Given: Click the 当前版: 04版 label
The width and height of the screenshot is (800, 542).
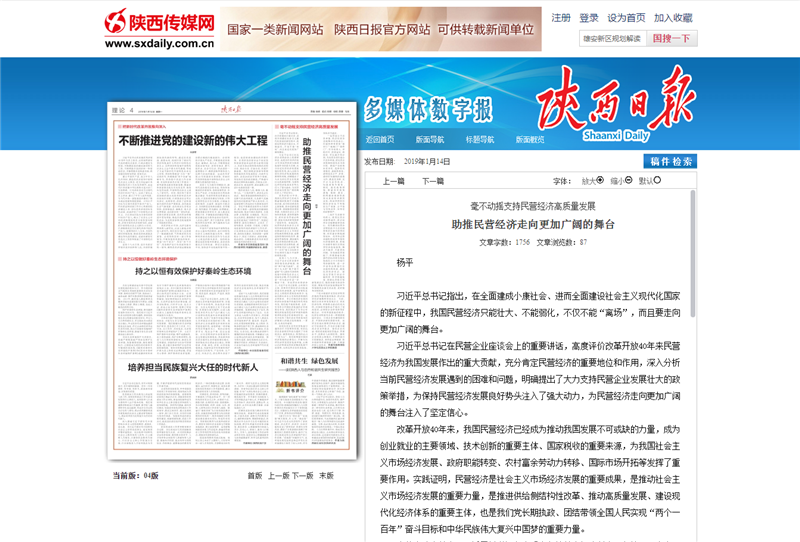Looking at the screenshot, I should point(136,476).
